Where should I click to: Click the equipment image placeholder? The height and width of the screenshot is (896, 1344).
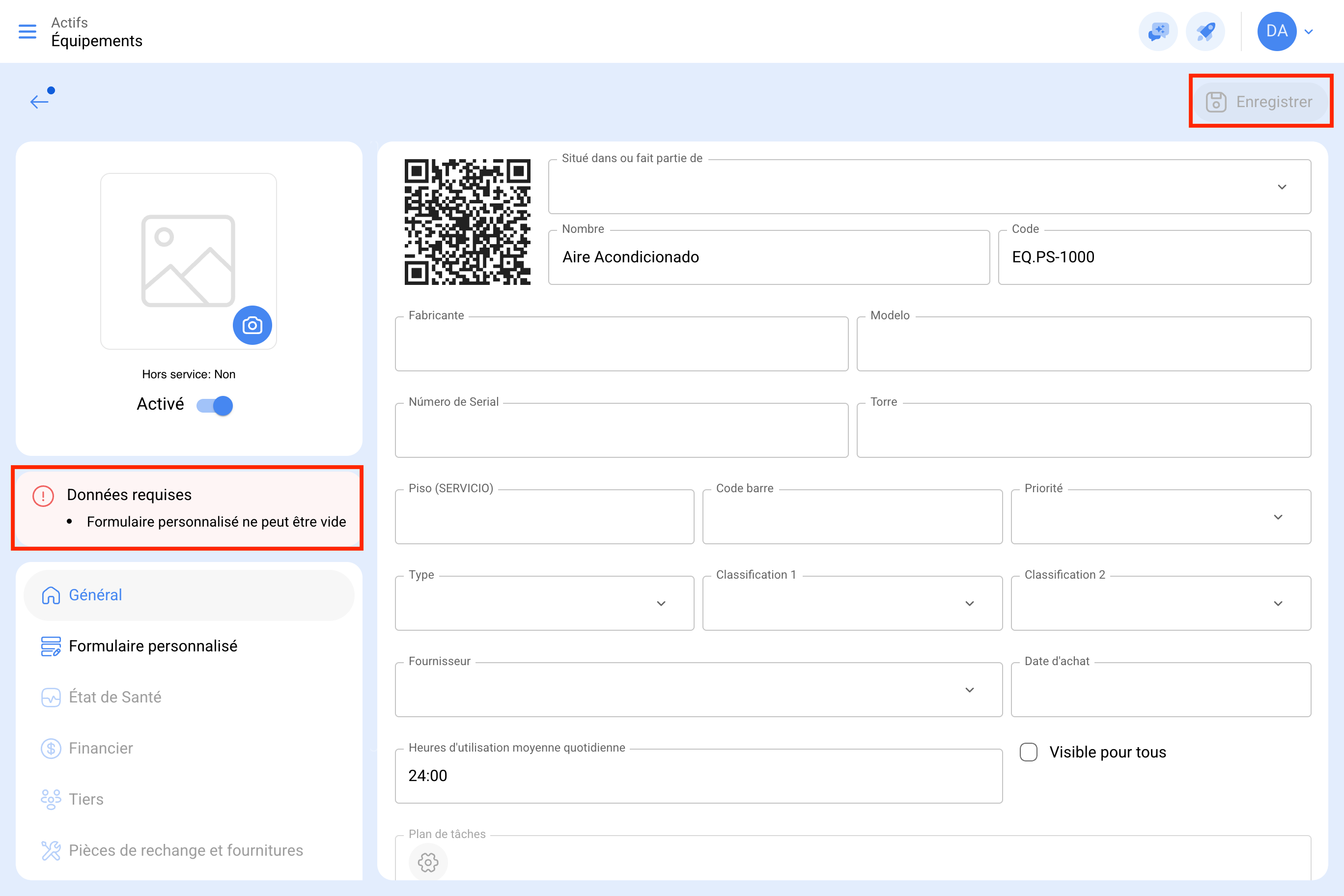click(x=188, y=260)
